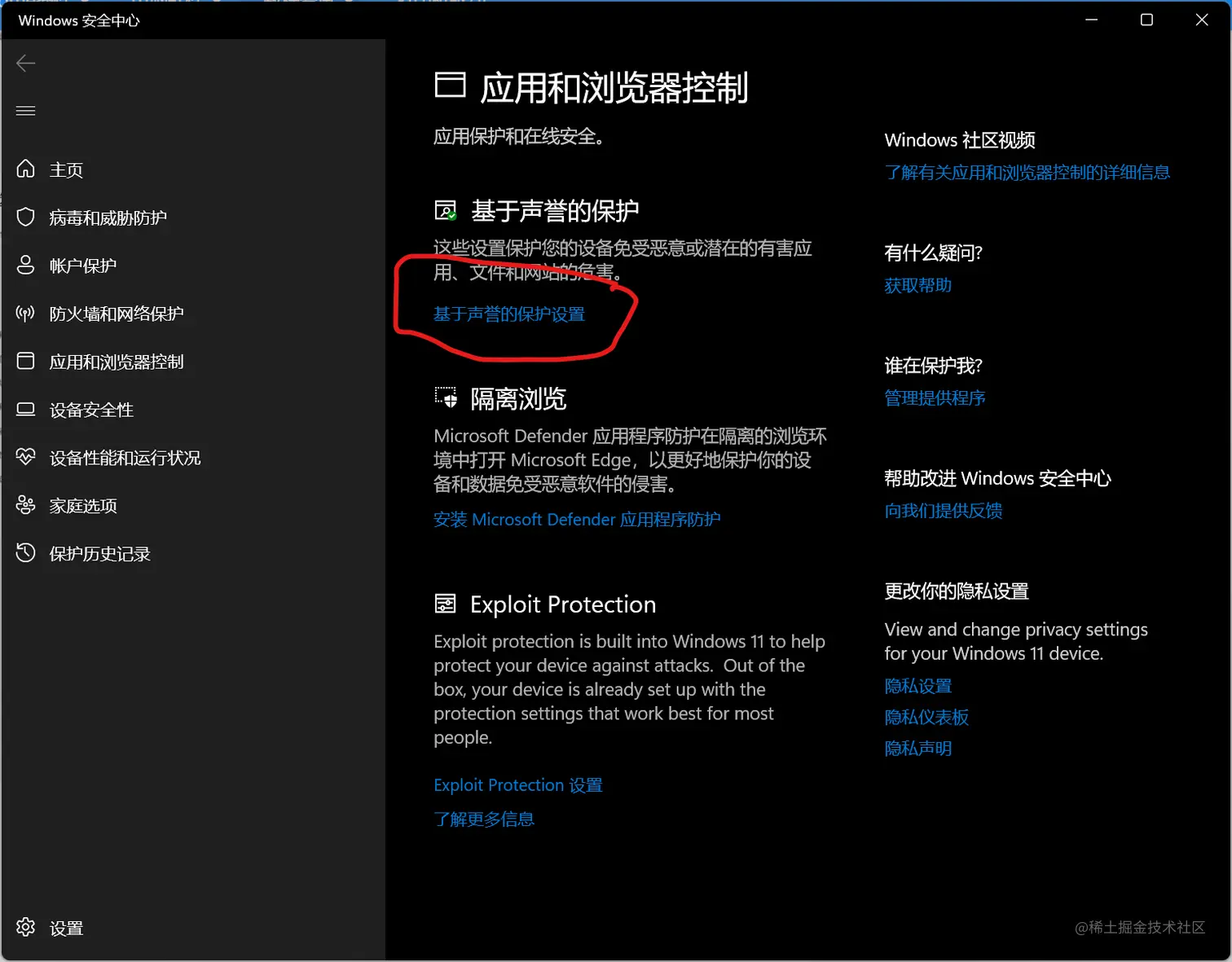Click the back arrow icon
Viewport: 1232px width, 962px height.
(x=26, y=64)
